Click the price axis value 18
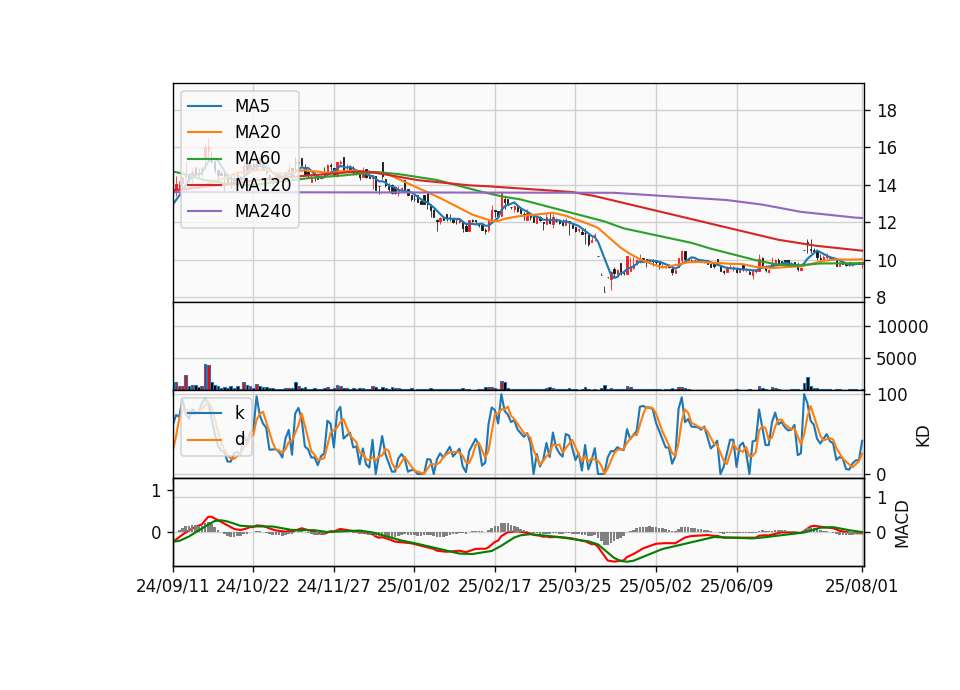 pyautogui.click(x=887, y=111)
